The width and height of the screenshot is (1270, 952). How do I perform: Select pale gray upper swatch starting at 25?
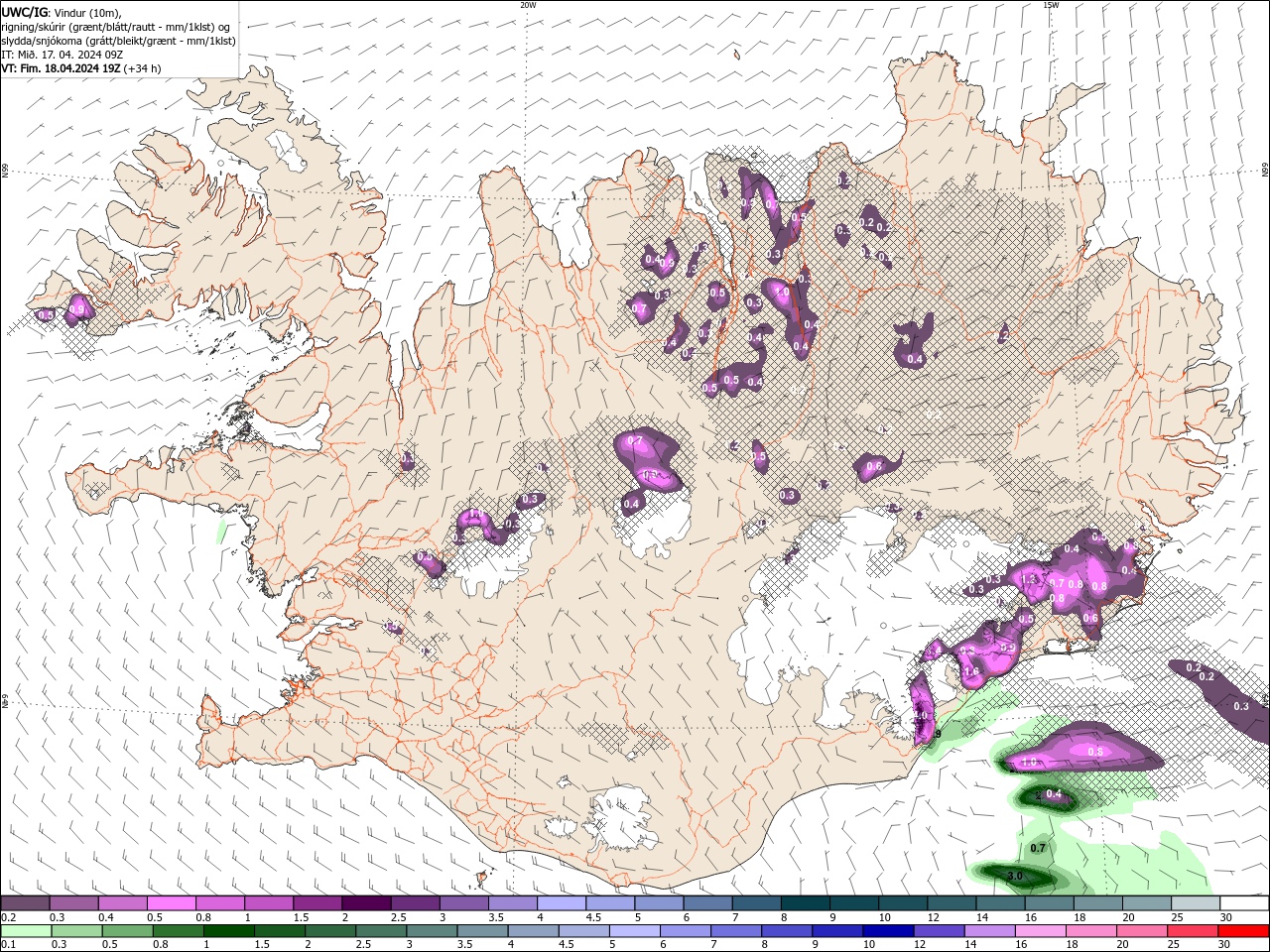click(1195, 902)
